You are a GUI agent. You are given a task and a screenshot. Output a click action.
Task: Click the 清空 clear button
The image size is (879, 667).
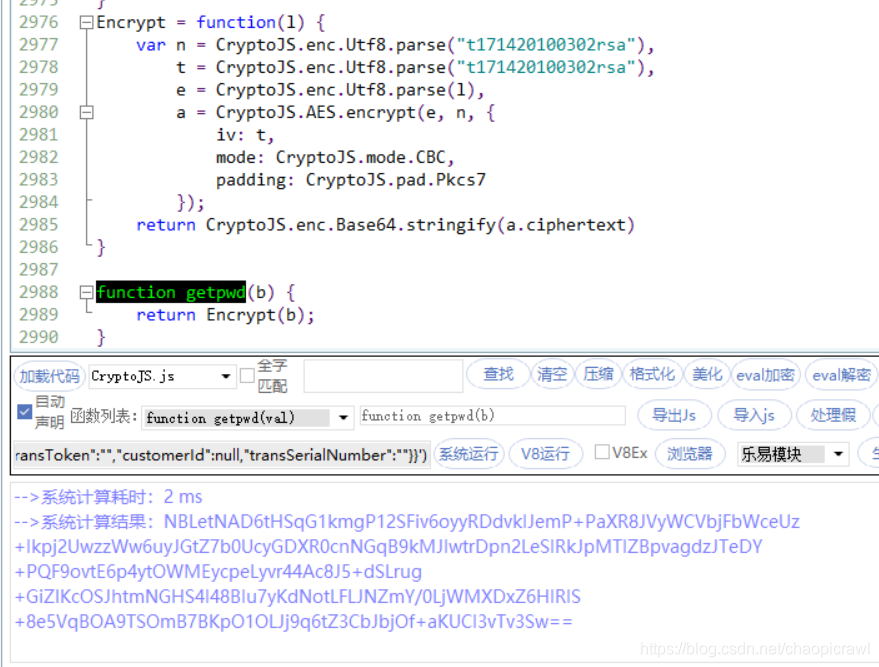552,374
